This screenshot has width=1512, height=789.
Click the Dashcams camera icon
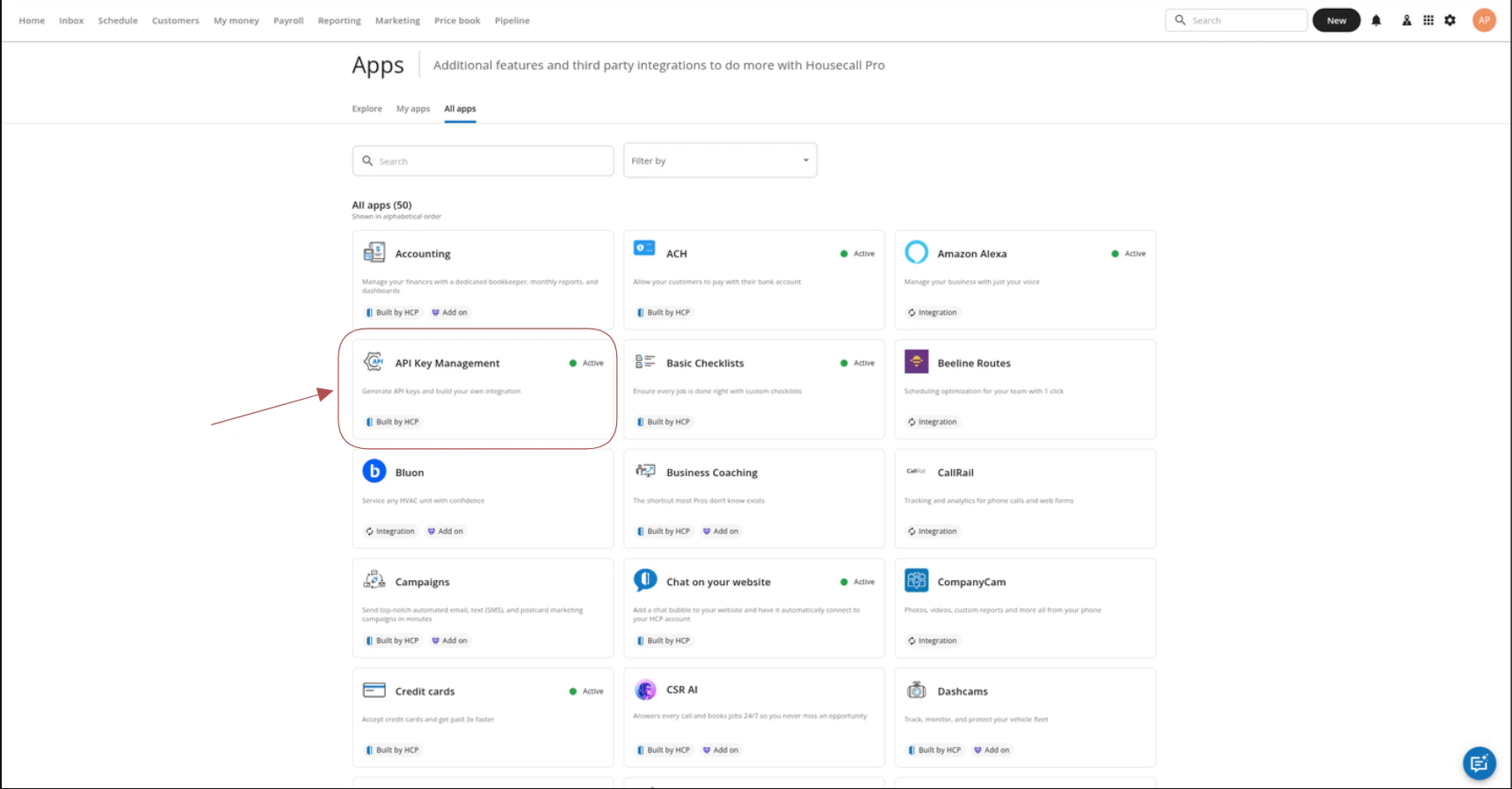tap(917, 690)
